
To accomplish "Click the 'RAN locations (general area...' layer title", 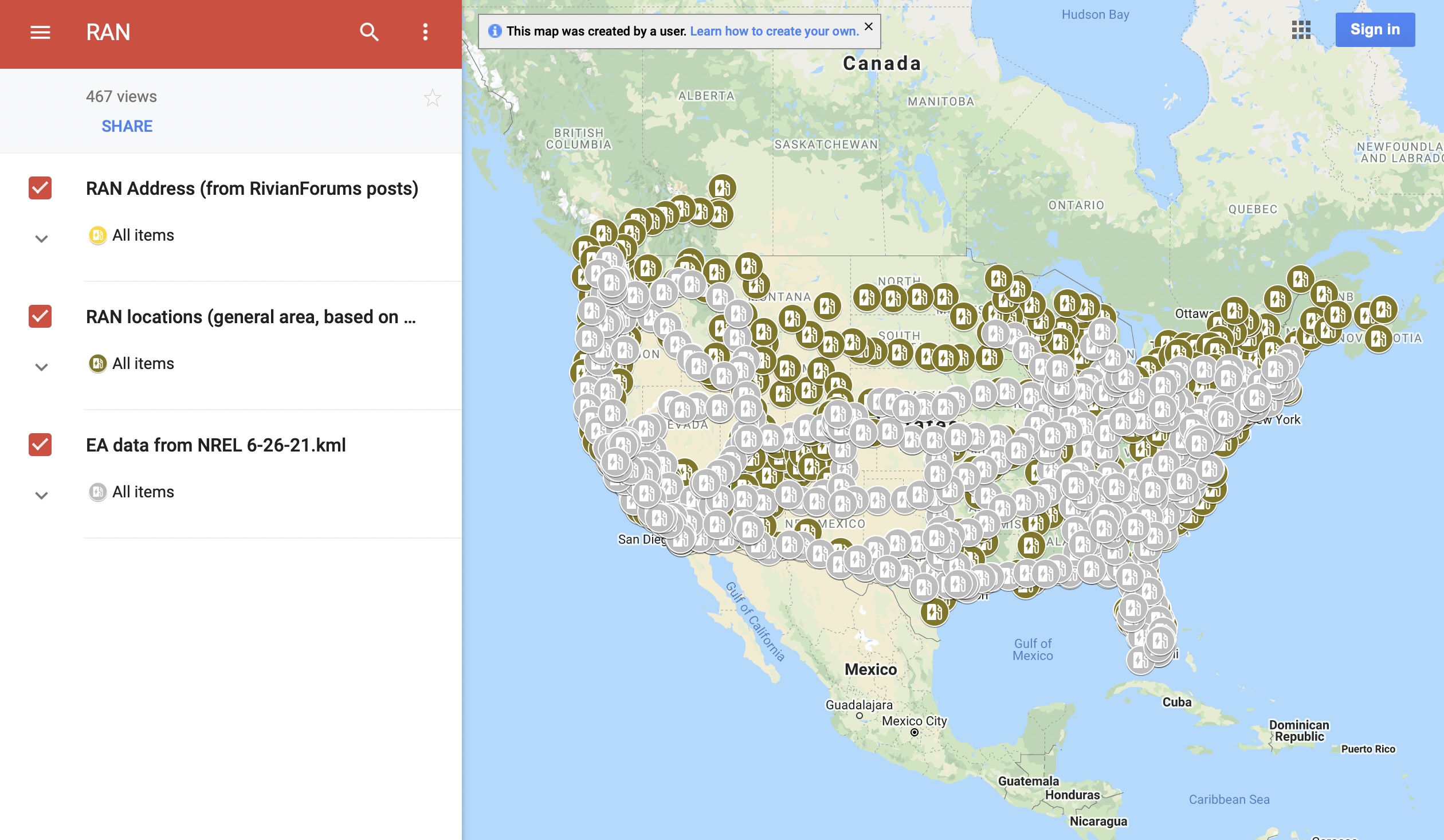I will (x=251, y=317).
